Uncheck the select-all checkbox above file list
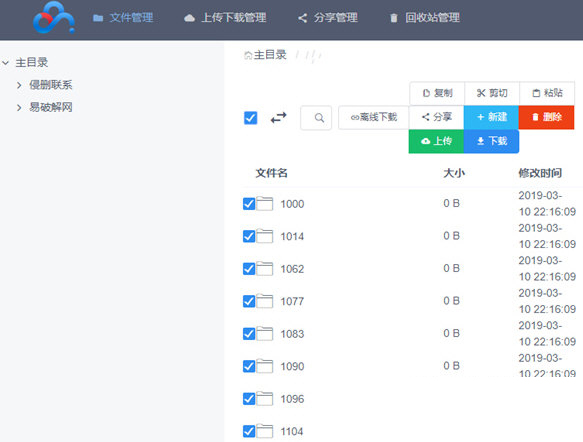This screenshot has width=583, height=442. tap(251, 118)
